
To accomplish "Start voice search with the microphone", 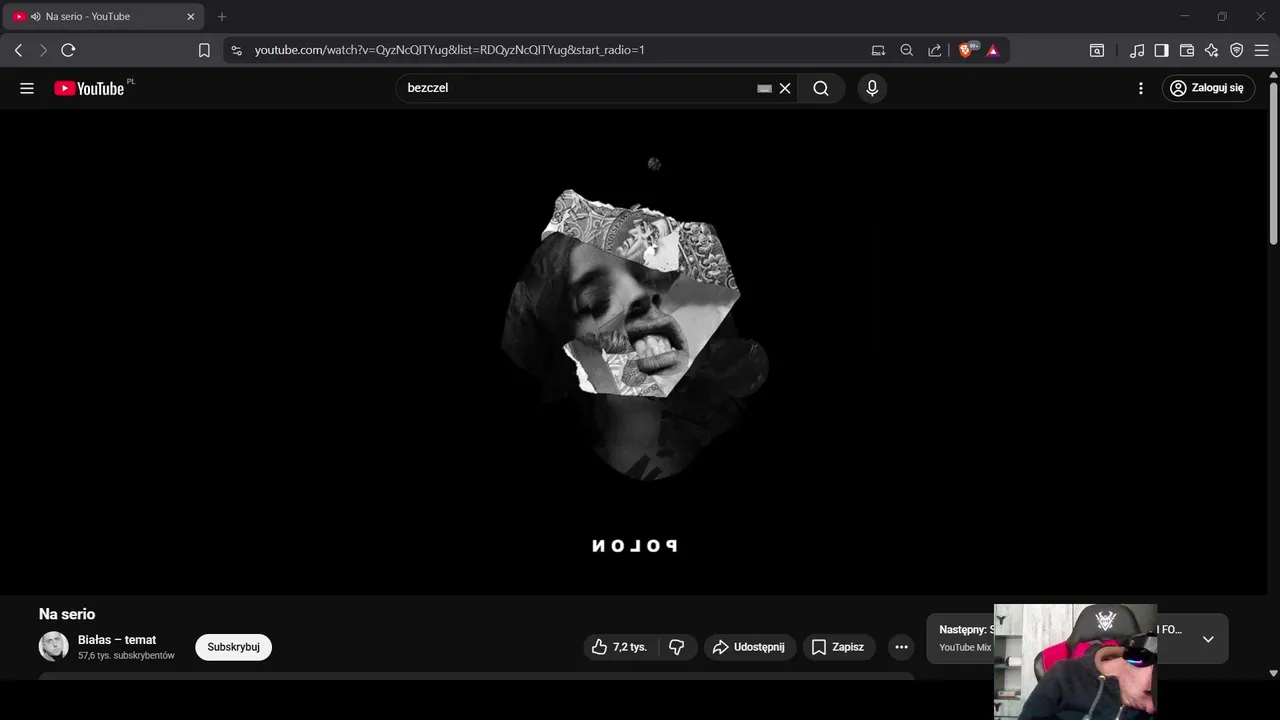I will pos(872,88).
